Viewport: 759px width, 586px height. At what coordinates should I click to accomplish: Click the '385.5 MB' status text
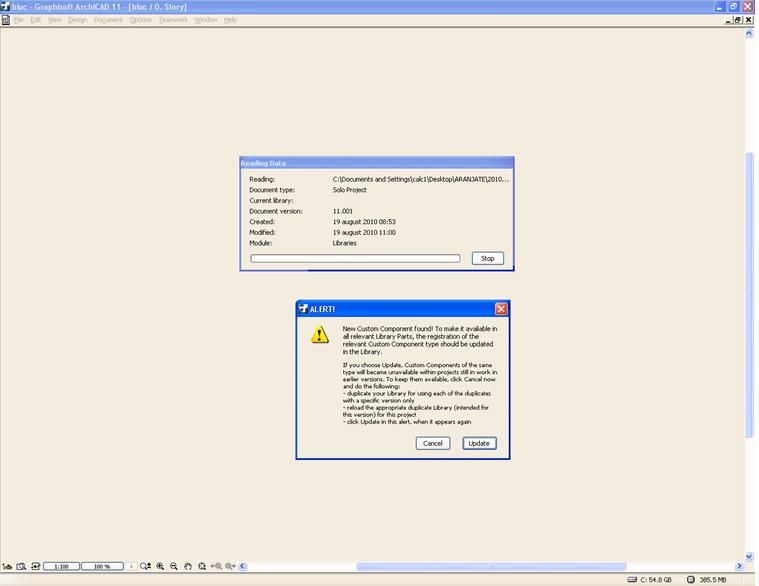(x=713, y=580)
